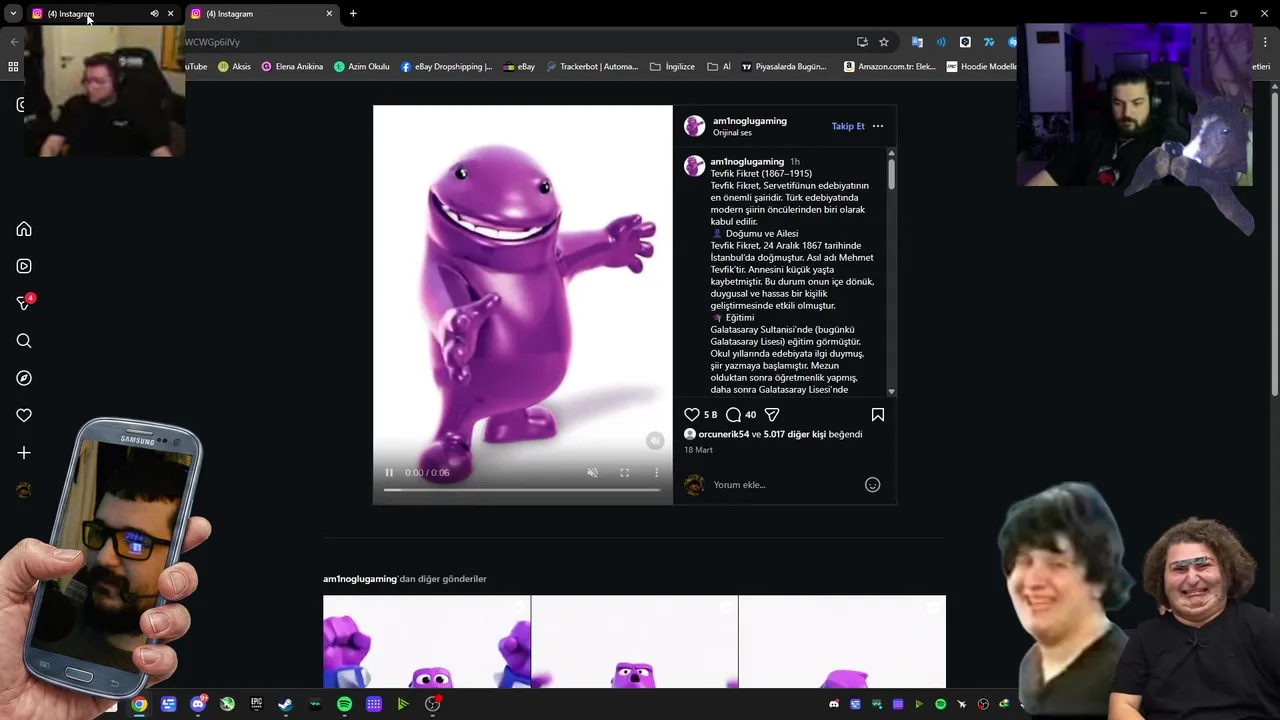
Task: Open middle thumbnail in other posts row
Action: tap(634, 642)
